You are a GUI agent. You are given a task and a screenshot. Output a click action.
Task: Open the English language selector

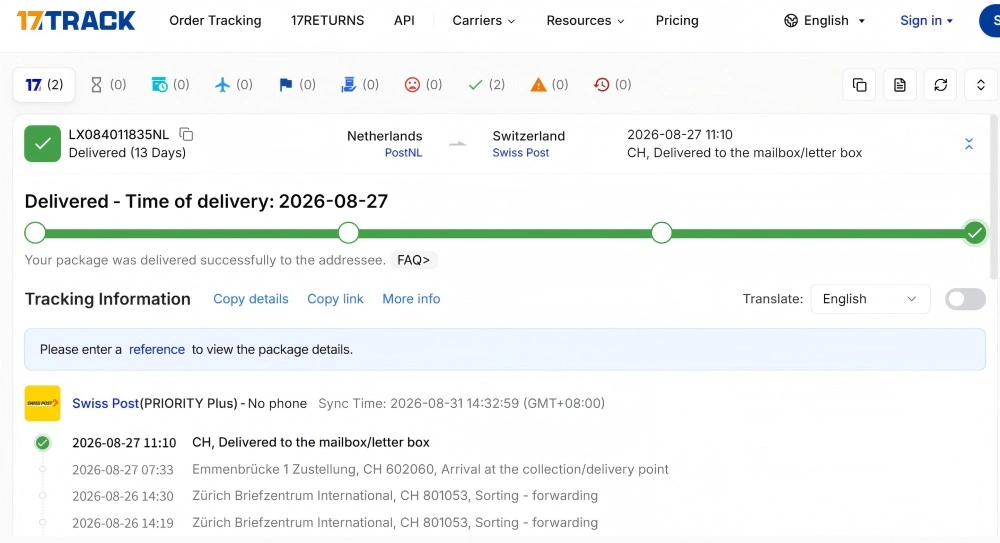coord(825,20)
